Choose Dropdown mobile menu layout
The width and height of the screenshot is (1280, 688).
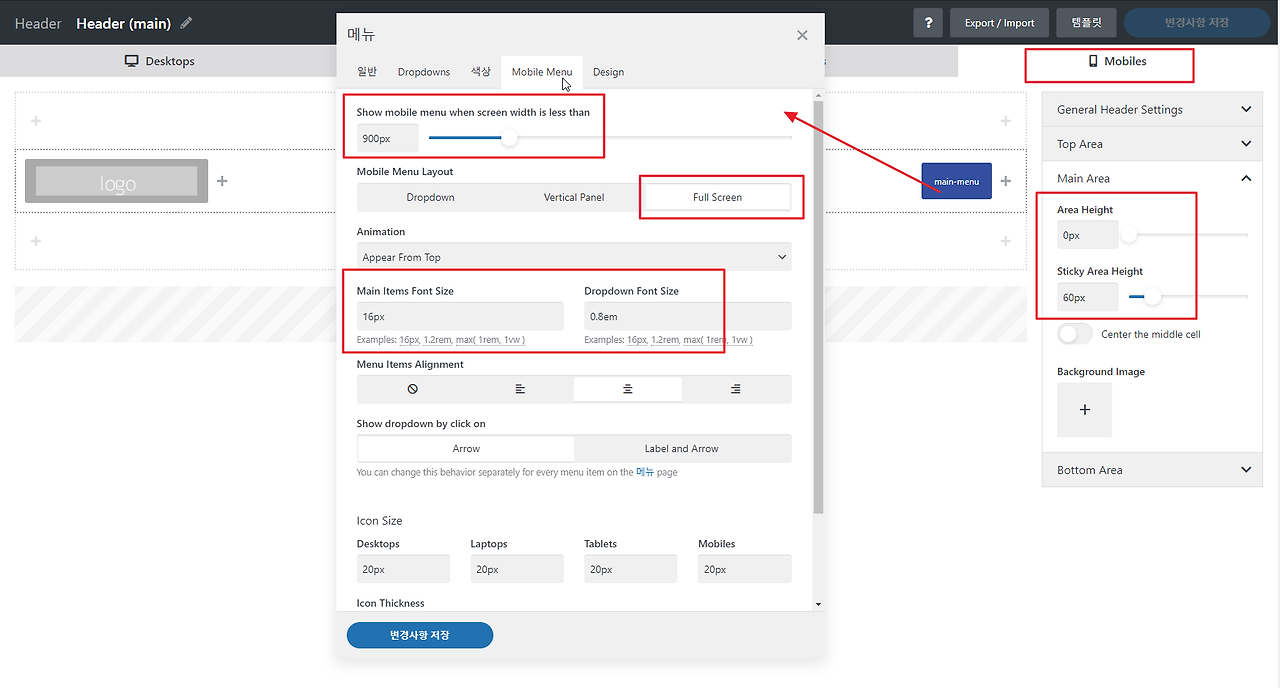[x=430, y=197]
